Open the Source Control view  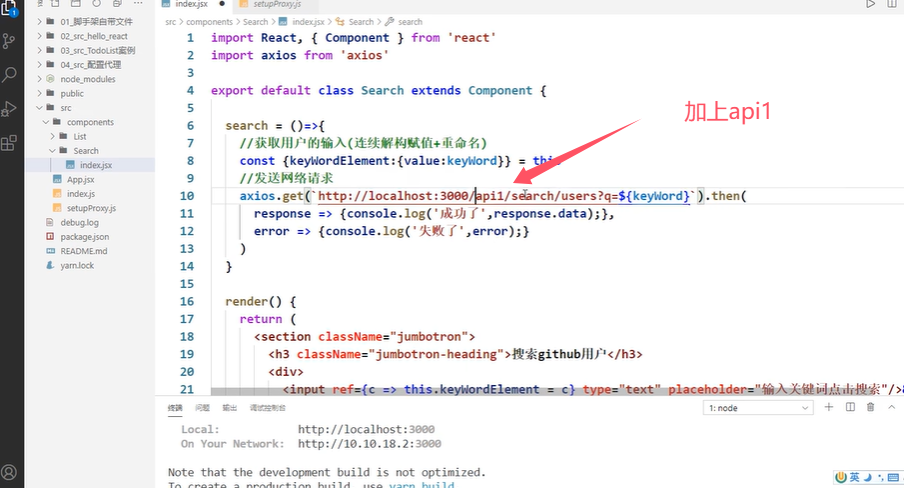coord(9,41)
